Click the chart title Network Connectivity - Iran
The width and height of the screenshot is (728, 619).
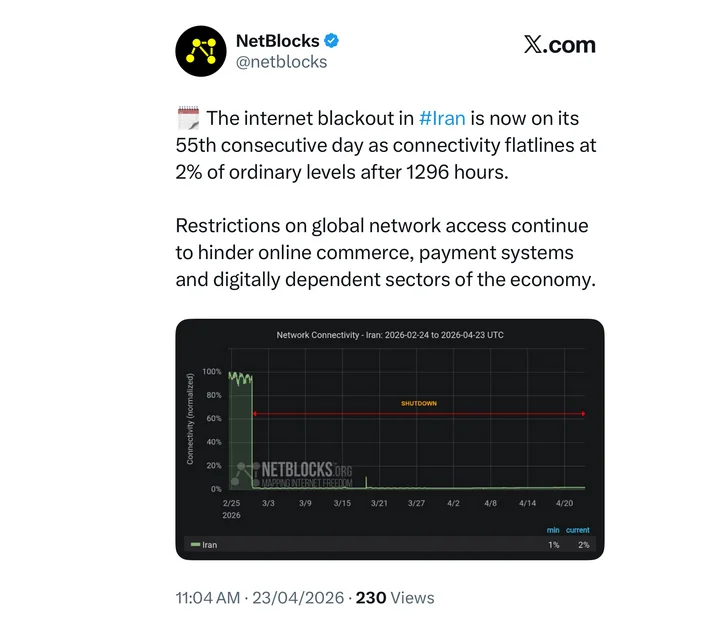[x=390, y=335]
